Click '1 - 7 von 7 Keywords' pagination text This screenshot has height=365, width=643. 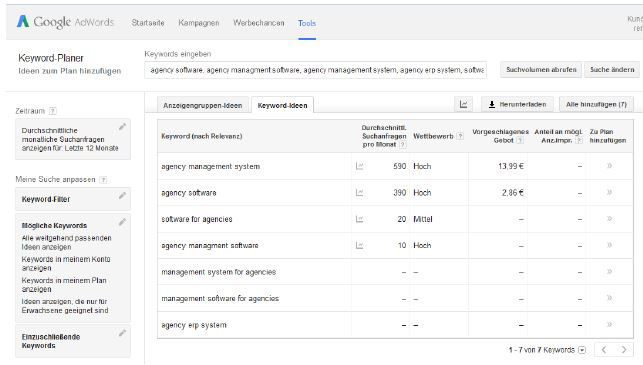(x=542, y=350)
